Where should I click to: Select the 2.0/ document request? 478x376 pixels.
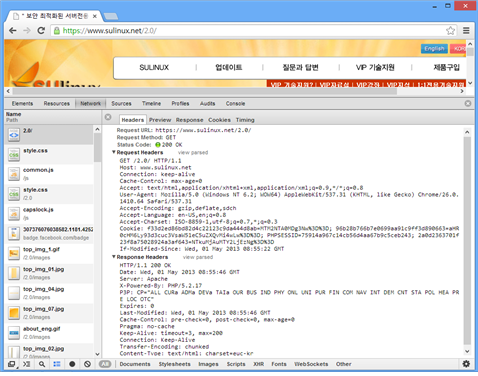click(49, 135)
